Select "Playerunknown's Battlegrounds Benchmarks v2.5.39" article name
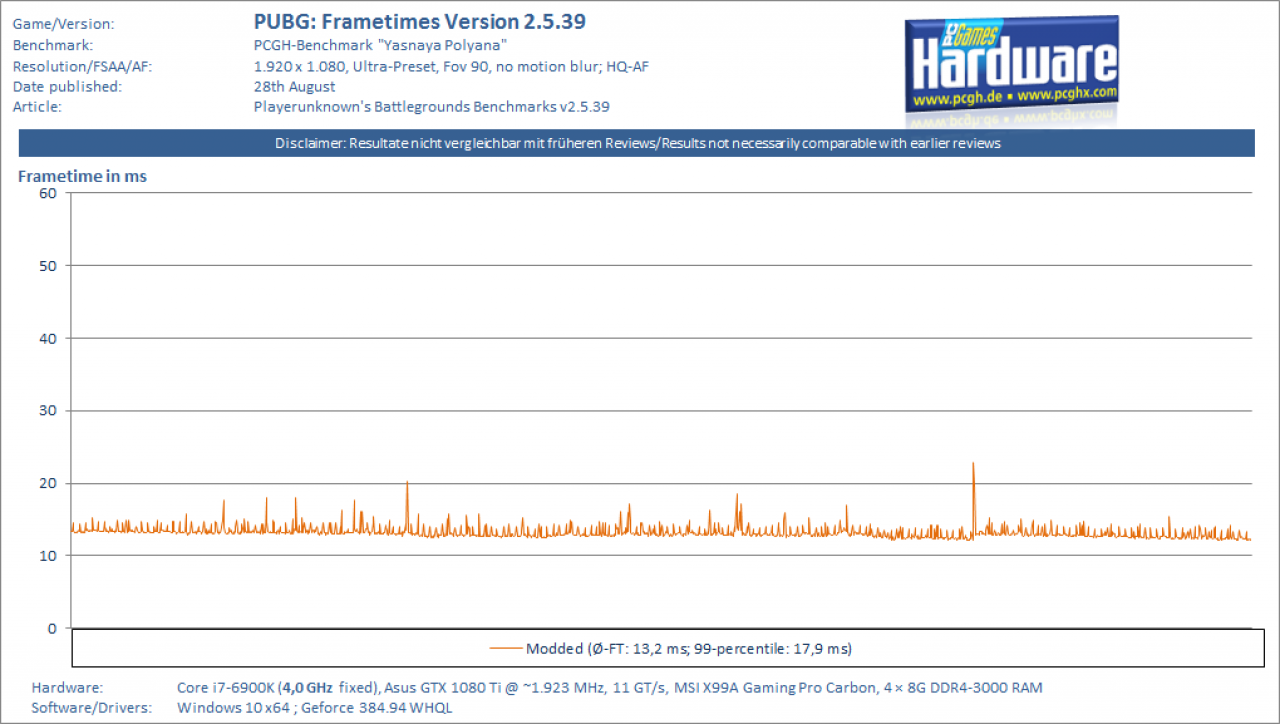Screen dimensions: 1280x724 point(432,106)
